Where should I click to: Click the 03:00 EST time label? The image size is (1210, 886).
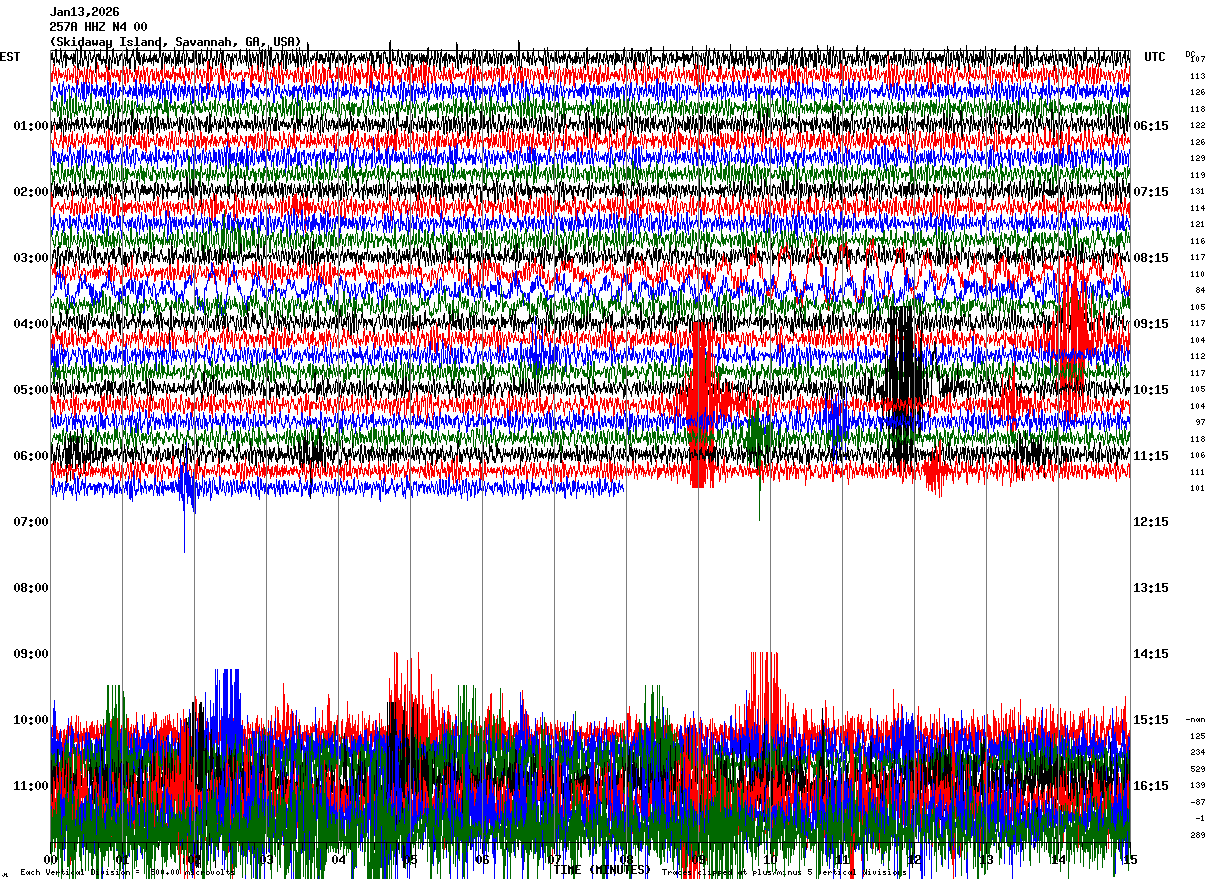coord(30,258)
